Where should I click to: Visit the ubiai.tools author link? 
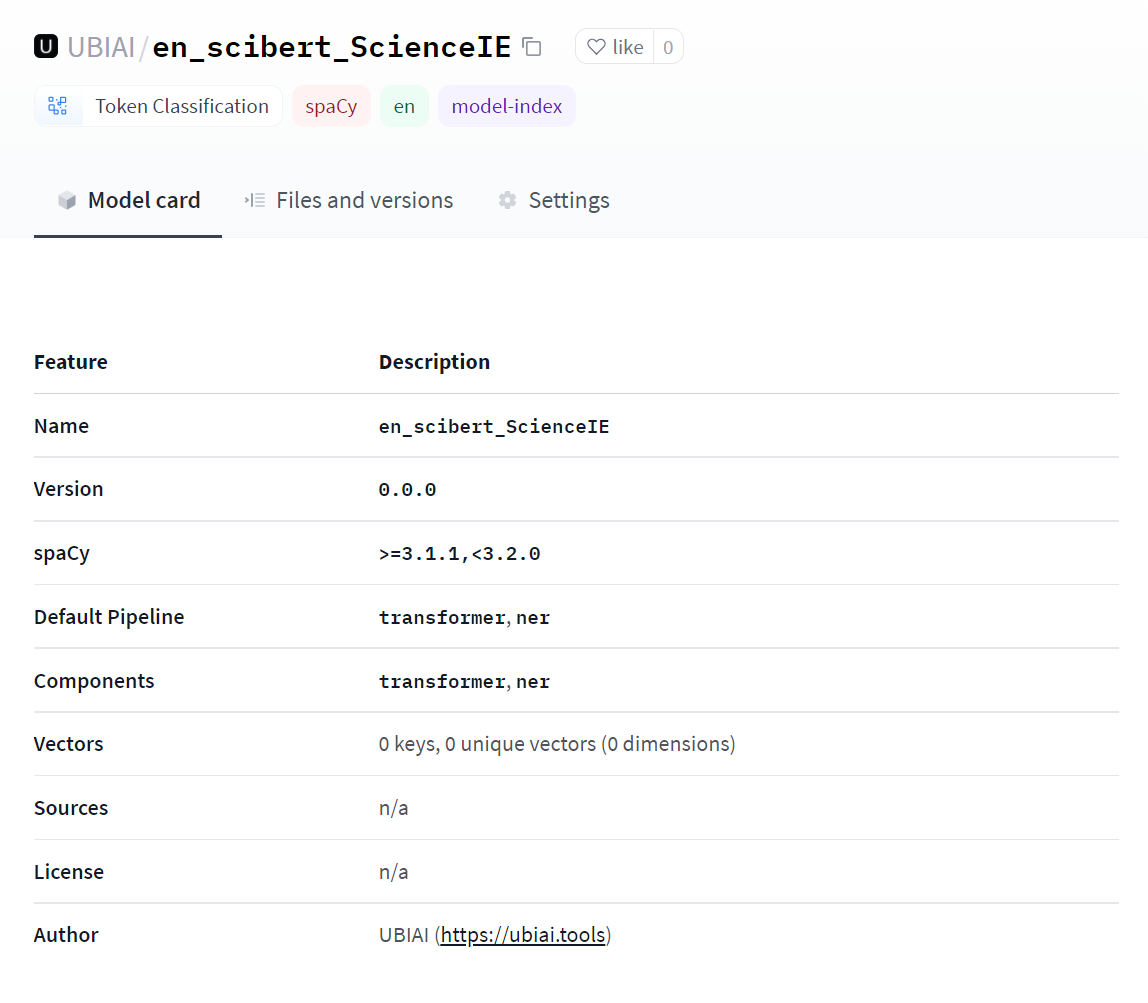coord(523,935)
